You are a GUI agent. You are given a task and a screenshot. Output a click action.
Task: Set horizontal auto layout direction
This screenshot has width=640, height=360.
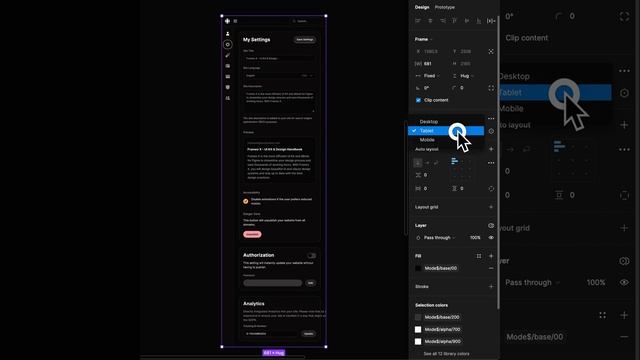pos(427,163)
